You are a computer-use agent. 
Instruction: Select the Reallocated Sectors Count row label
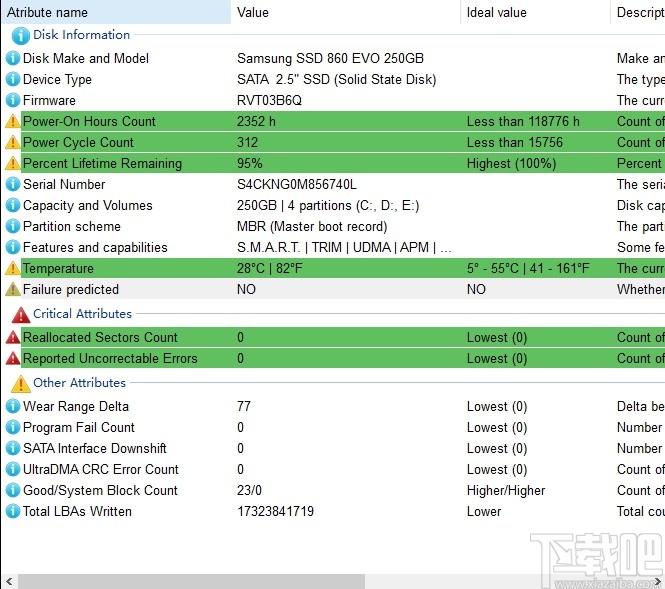pos(100,337)
